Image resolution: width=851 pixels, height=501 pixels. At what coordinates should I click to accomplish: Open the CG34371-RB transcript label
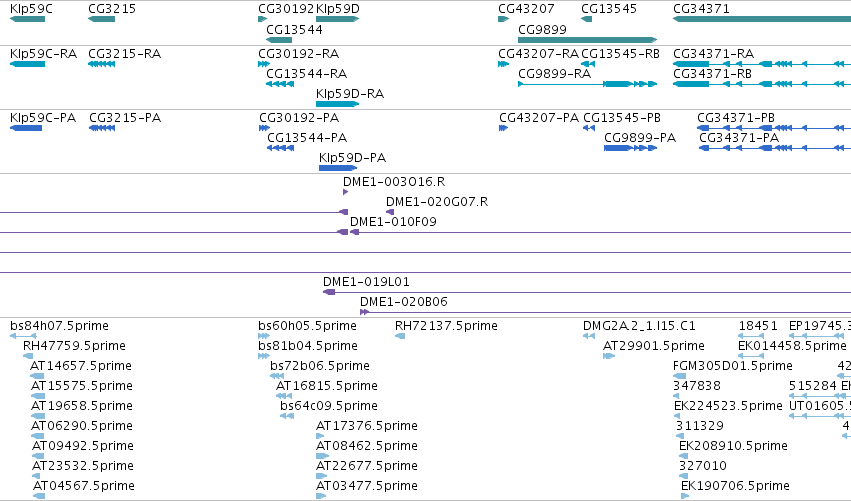pyautogui.click(x=713, y=73)
